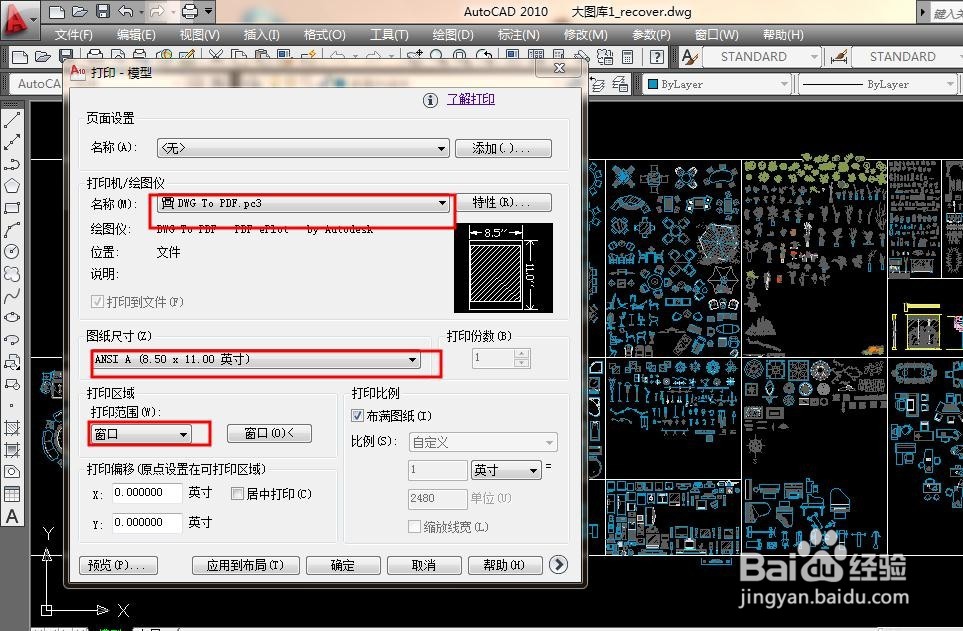Select the Construction Line tool

point(12,142)
